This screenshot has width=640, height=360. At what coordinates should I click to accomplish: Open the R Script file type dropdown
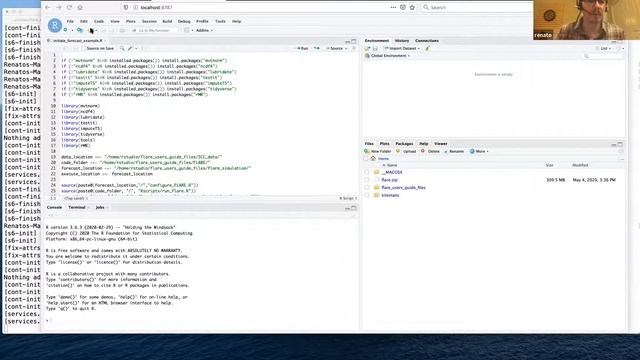[x=348, y=198]
